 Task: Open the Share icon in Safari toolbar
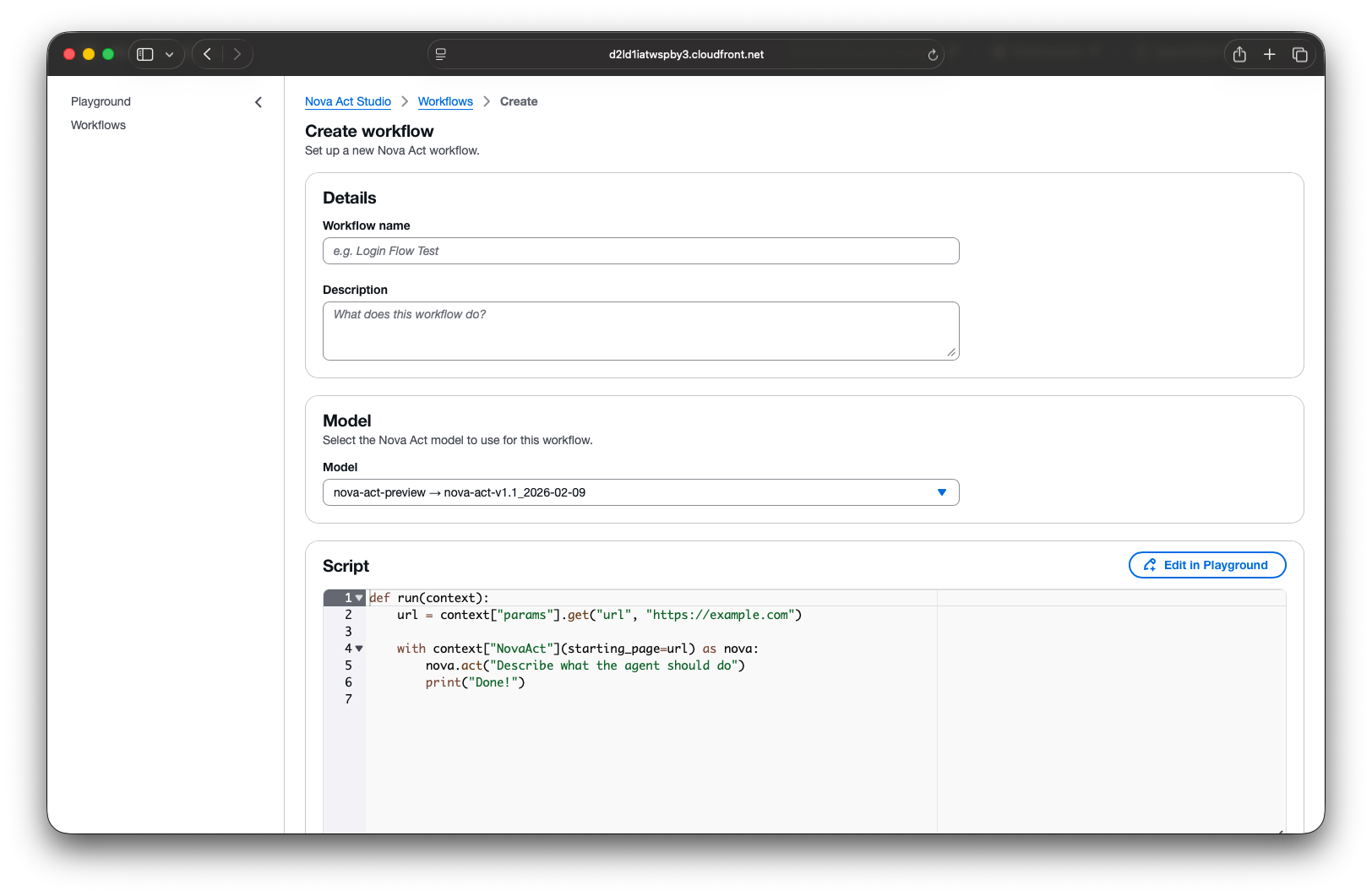[x=1239, y=54]
